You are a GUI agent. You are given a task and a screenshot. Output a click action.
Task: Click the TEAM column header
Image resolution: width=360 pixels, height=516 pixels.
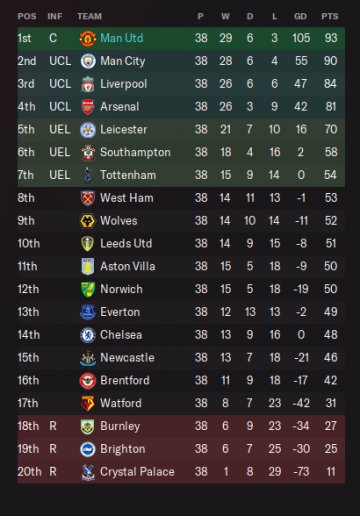tap(90, 16)
